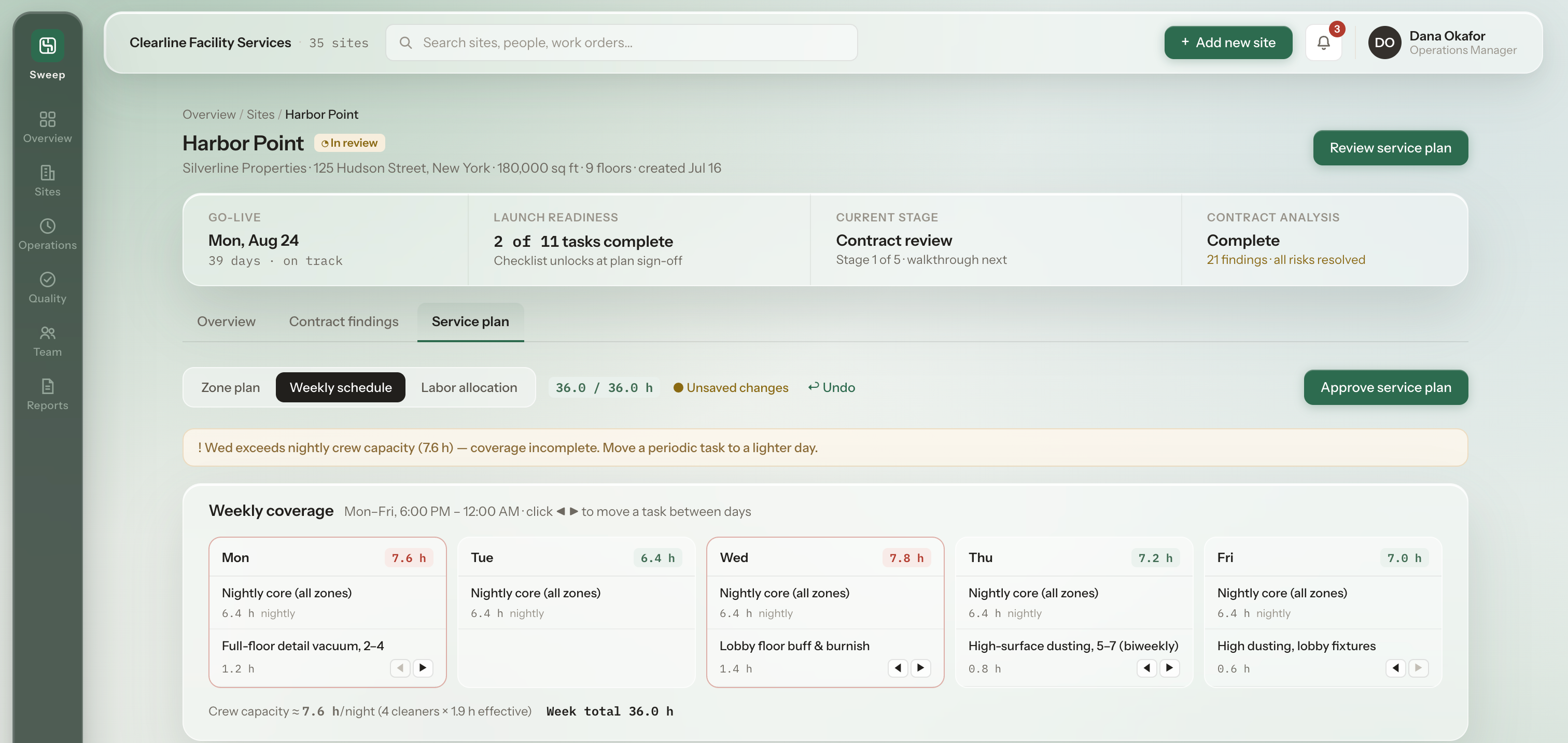Move High-surface dusting to next day
This screenshot has width=1568, height=743.
1170,667
